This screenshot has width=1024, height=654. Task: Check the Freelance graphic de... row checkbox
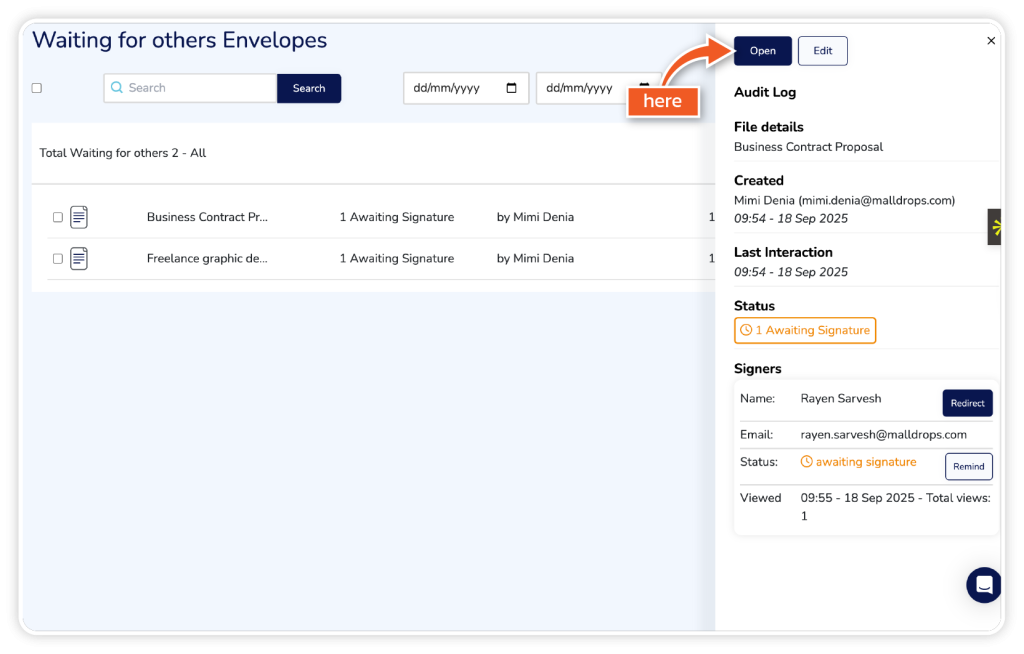tap(58, 258)
